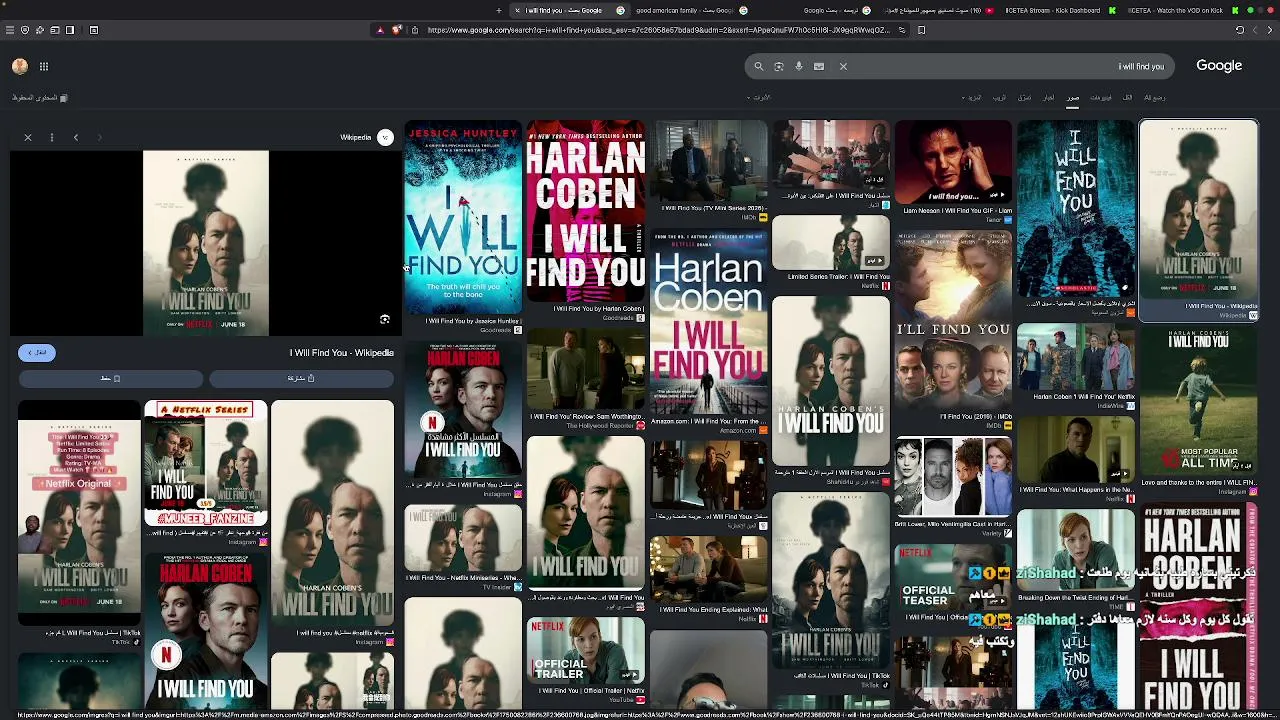Open the saved content link with bookmark icon
Screen dimensions: 1280x720
[x=40, y=98]
